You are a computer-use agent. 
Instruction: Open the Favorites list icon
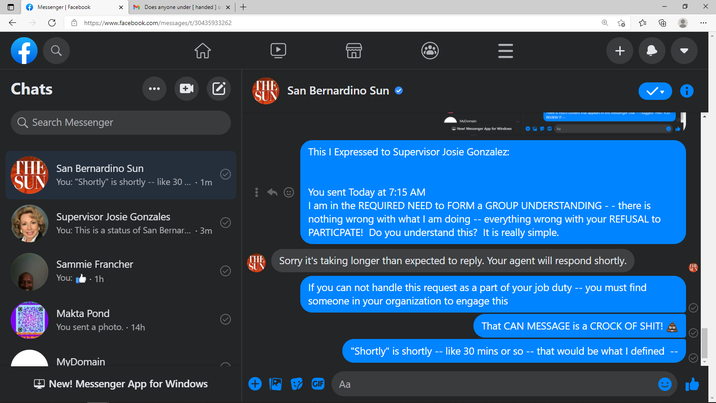642,23
